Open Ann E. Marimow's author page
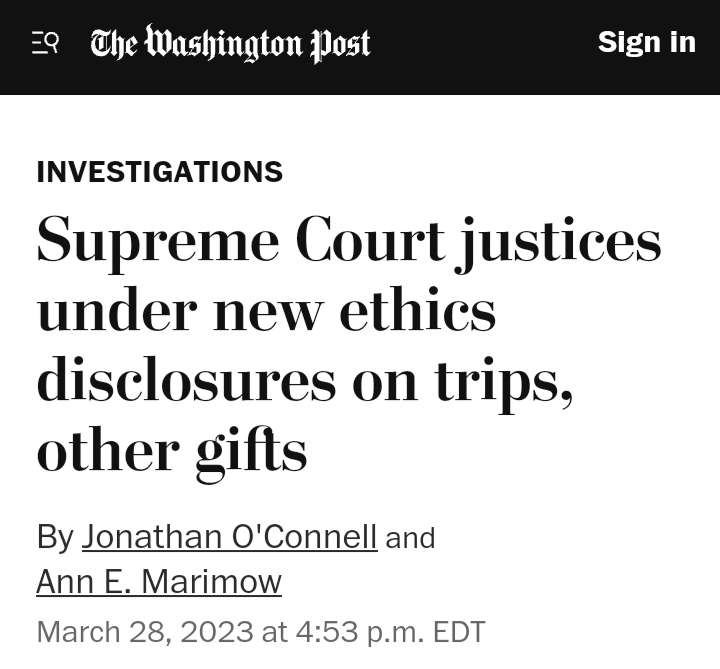The image size is (720, 669). pos(159,581)
